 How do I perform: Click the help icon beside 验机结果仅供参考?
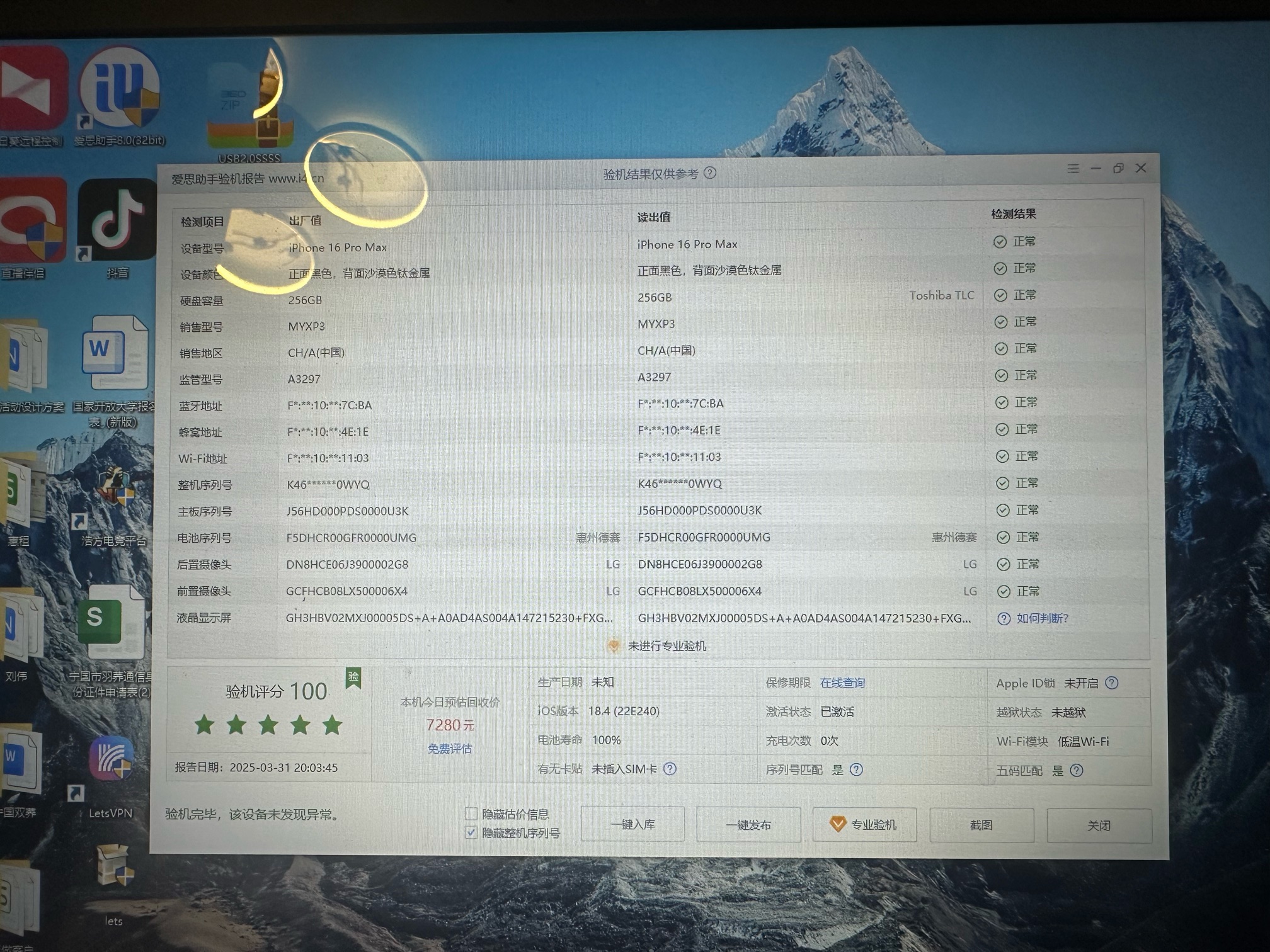point(710,173)
